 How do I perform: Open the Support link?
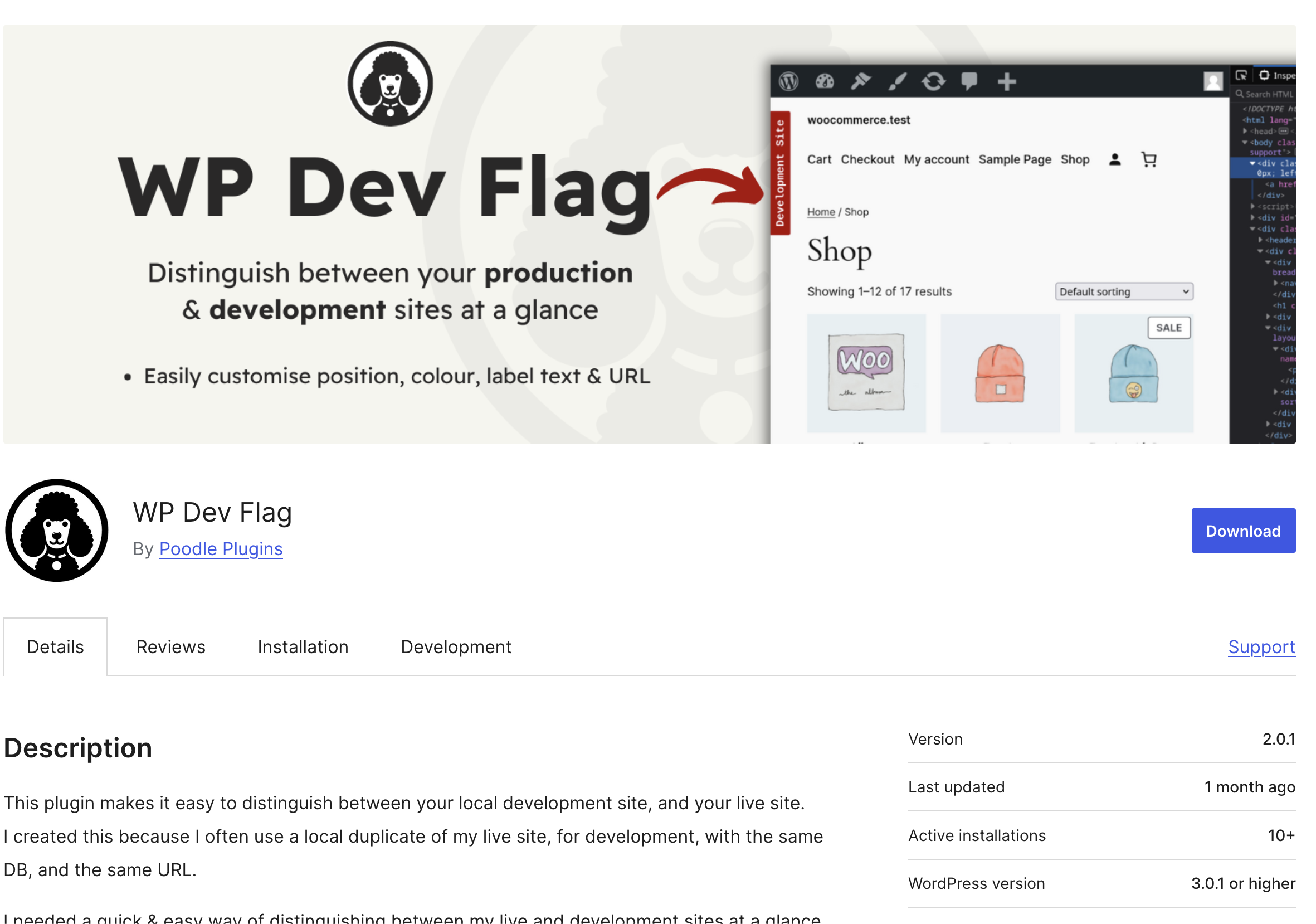click(x=1261, y=646)
